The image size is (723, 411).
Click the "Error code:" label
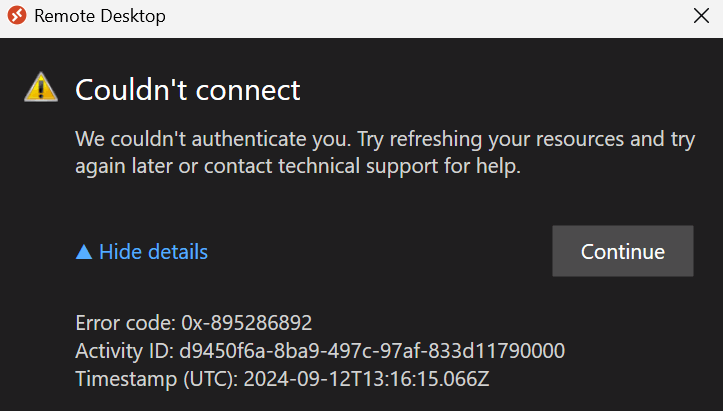pyautogui.click(x=125, y=323)
